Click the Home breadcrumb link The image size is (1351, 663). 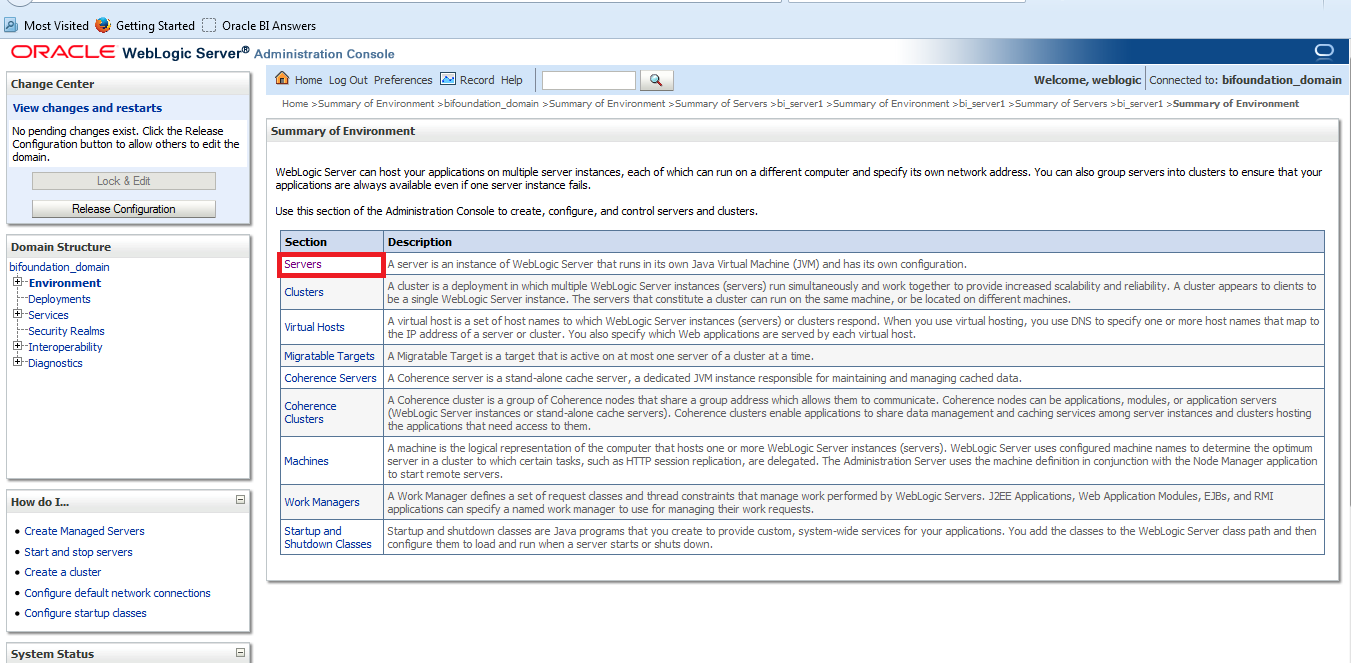tap(295, 103)
